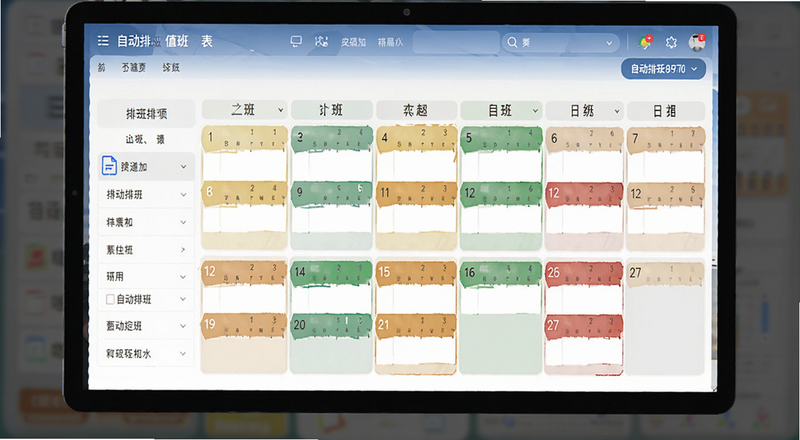The width and height of the screenshot is (800, 440).
Task: Click the blue document icon in sidebar
Action: coord(109,166)
